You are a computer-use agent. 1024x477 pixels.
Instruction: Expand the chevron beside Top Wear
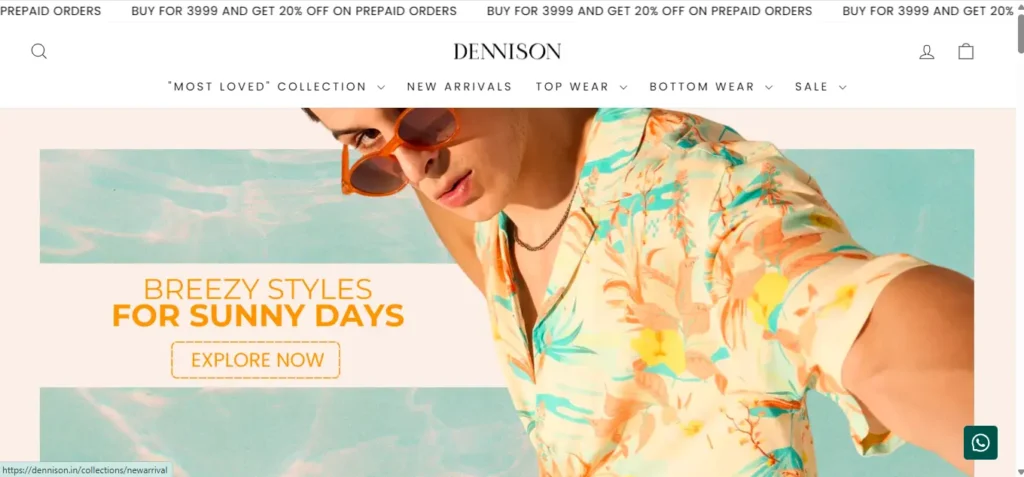point(623,88)
